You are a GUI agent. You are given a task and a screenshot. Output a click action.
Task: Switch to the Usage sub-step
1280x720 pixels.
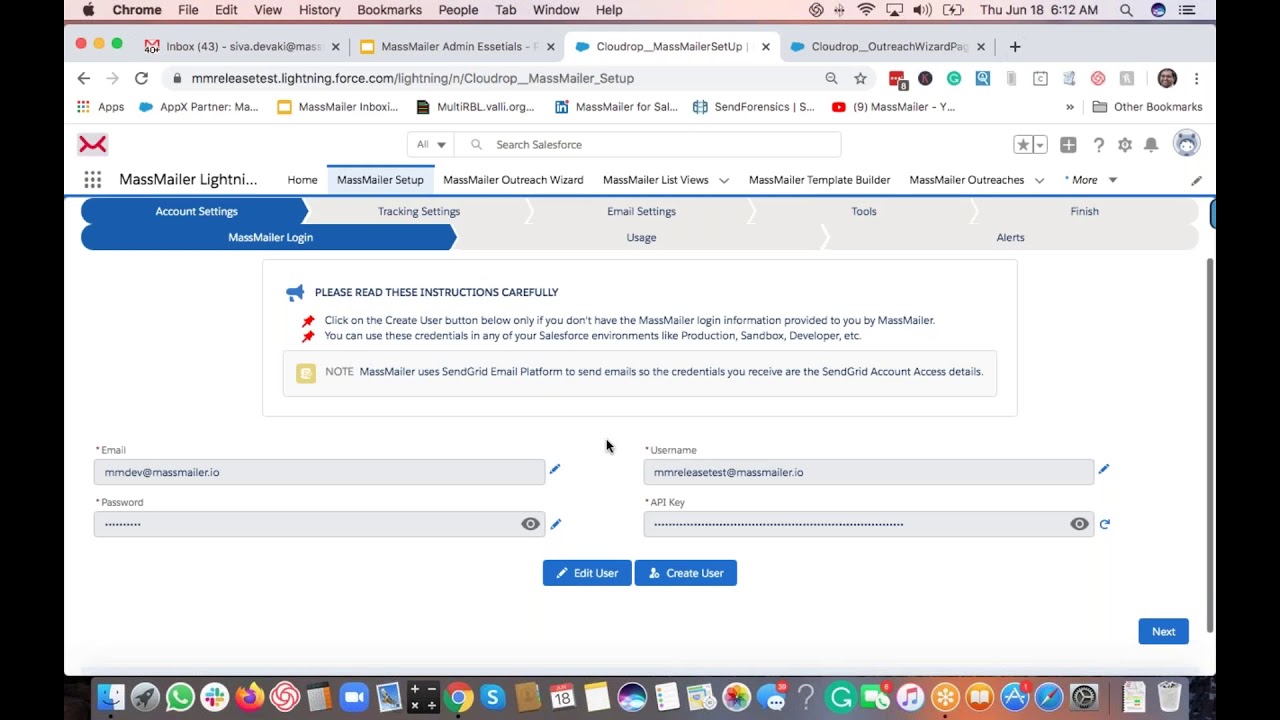641,237
